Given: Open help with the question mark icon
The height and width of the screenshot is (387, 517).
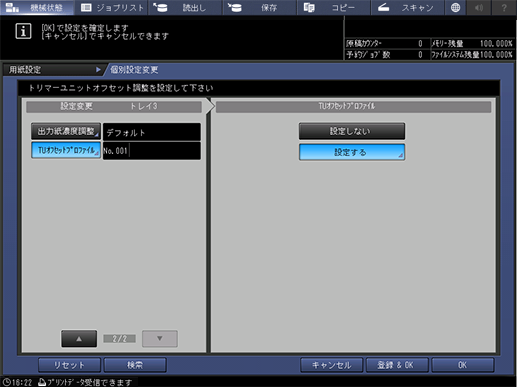Looking at the screenshot, I should [504, 7].
